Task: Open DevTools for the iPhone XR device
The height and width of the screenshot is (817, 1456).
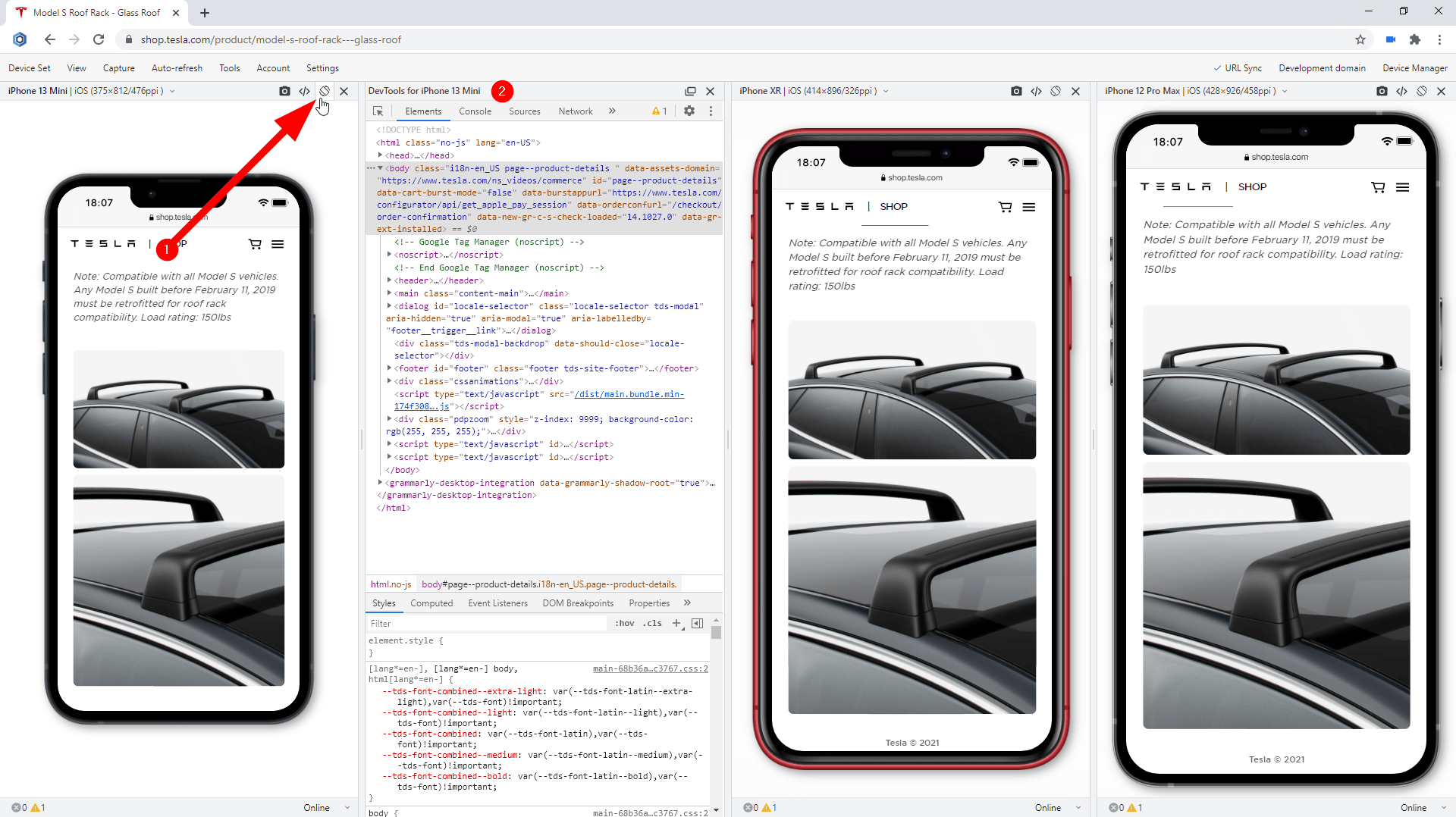Action: click(1037, 91)
